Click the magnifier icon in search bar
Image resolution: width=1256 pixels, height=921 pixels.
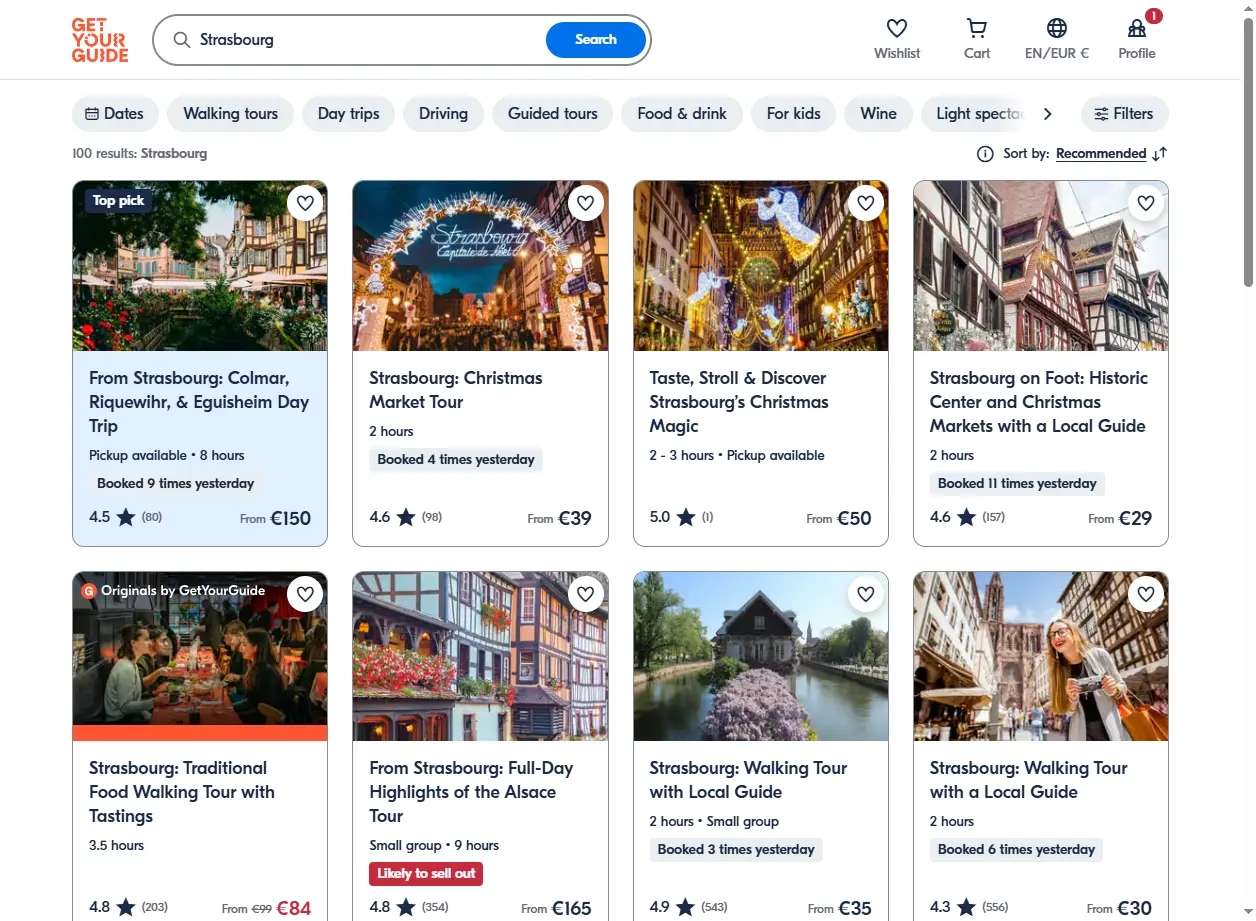[x=182, y=40]
